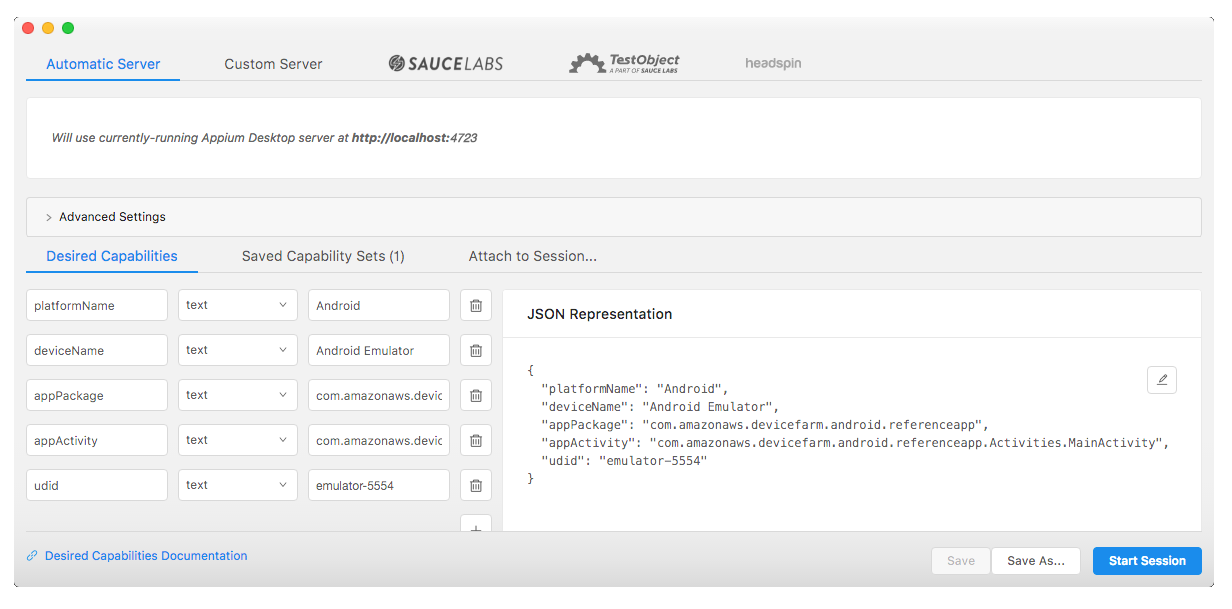The width and height of the screenshot is (1232, 609).
Task: Open type dropdown for appPackage
Action: click(238, 396)
